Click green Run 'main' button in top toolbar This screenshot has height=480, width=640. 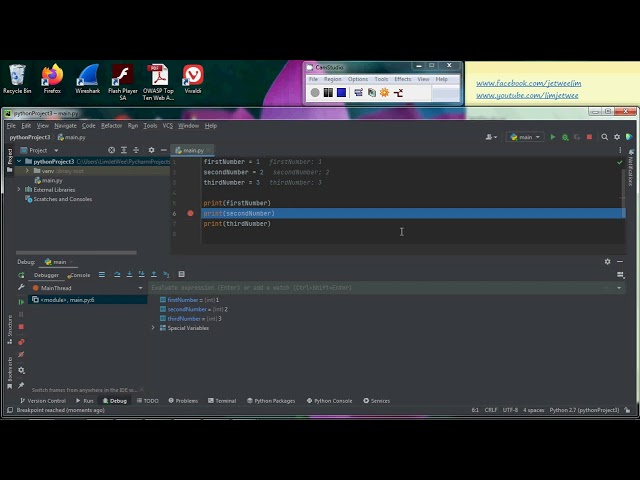553,137
